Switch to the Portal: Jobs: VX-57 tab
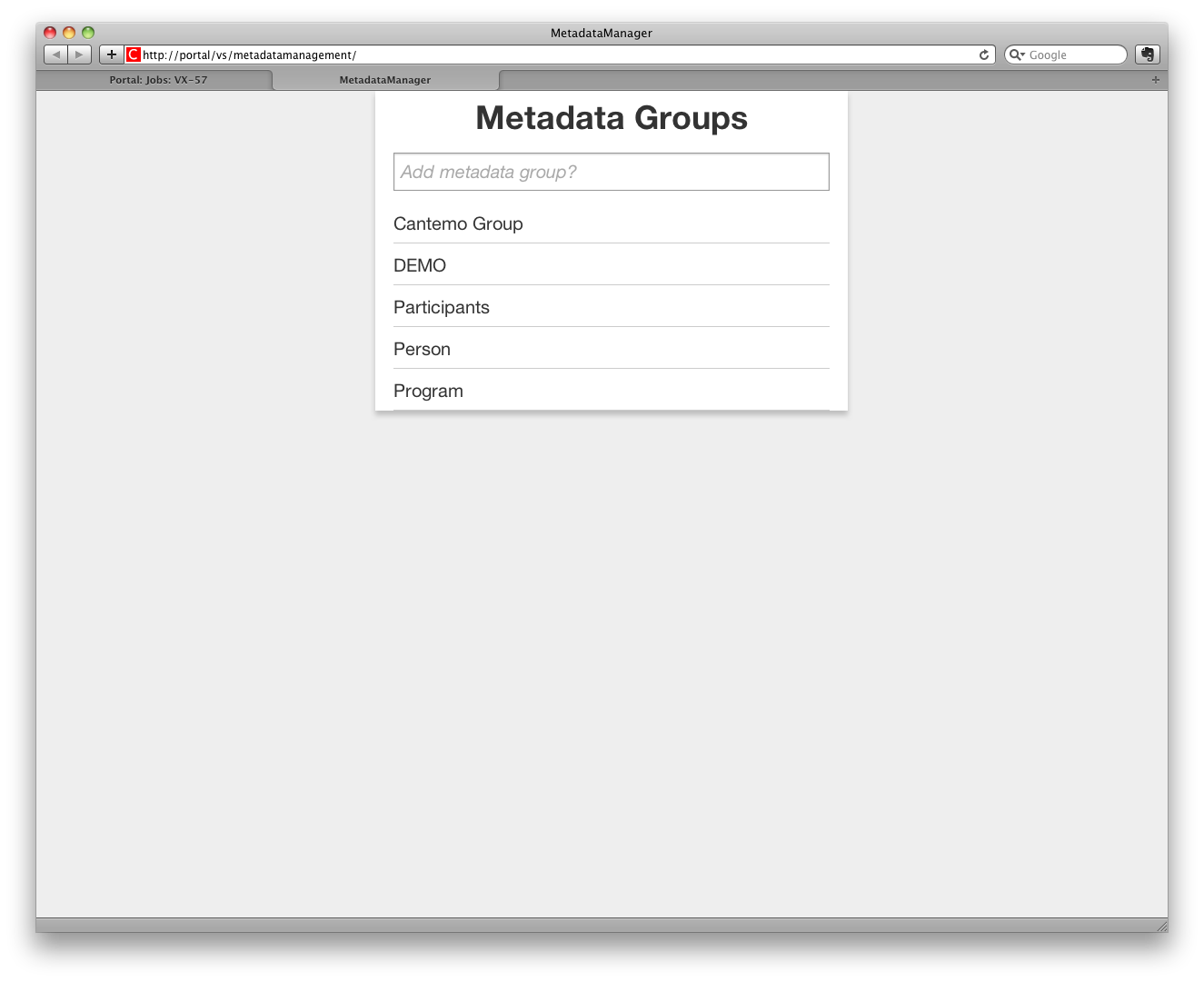Screen dimensions: 1204x982 point(158,80)
